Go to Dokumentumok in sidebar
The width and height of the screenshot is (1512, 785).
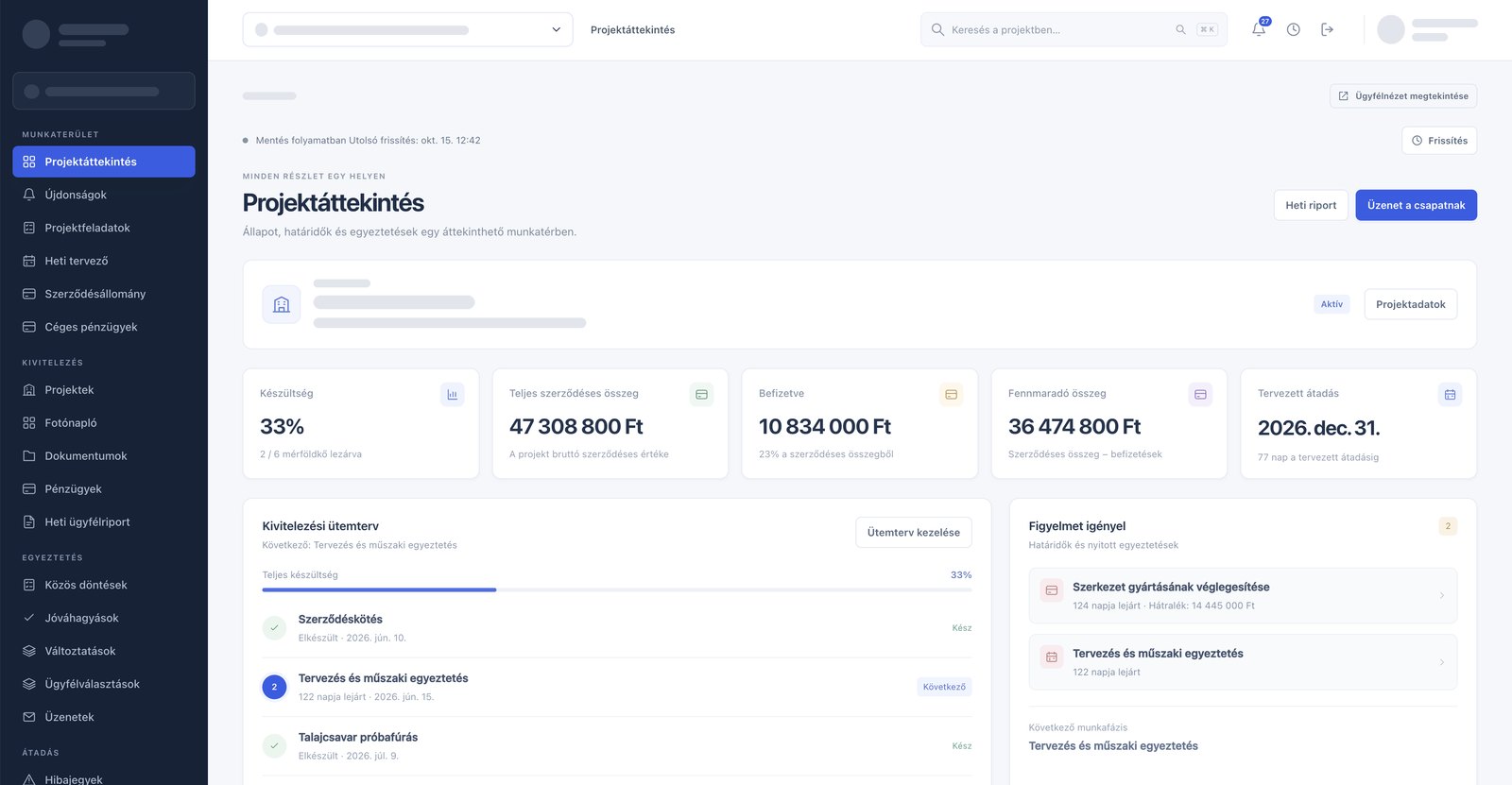[x=104, y=456]
